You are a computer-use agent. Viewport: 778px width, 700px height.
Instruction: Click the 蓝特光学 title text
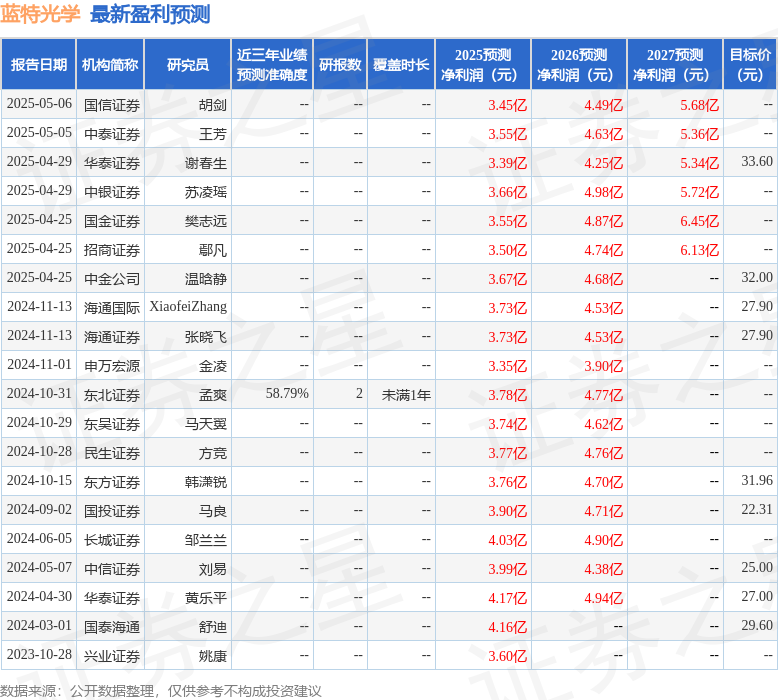pyautogui.click(x=40, y=14)
